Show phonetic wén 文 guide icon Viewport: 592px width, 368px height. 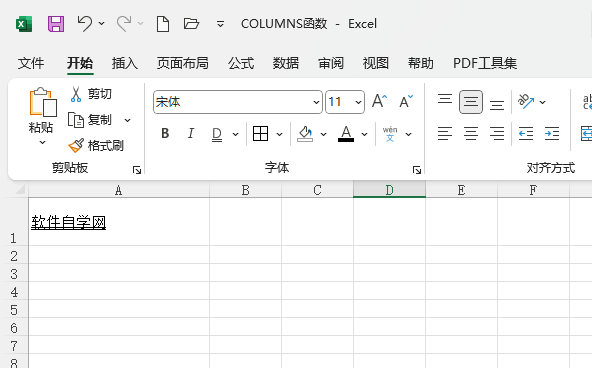tap(390, 134)
